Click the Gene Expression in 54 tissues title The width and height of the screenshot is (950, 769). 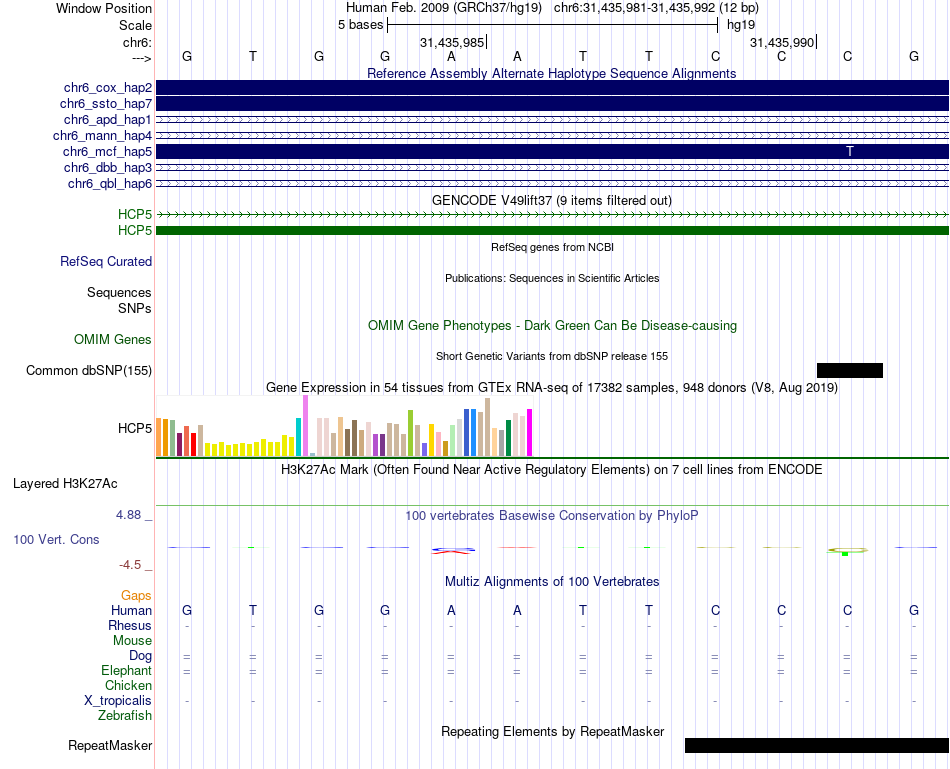[x=552, y=387]
